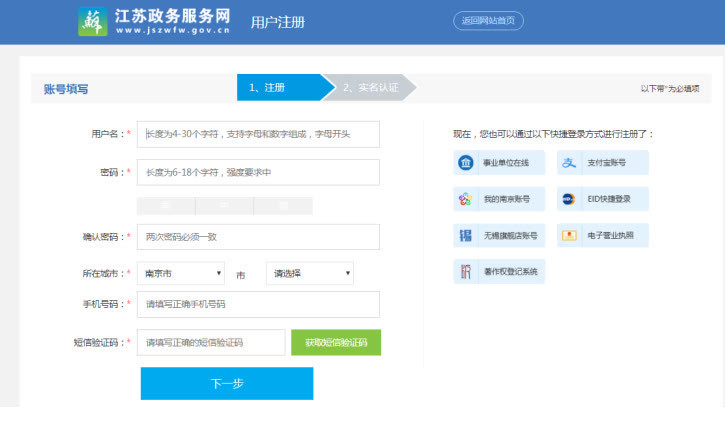Click the 下一步 button
This screenshot has height=431, width=725.
227,383
